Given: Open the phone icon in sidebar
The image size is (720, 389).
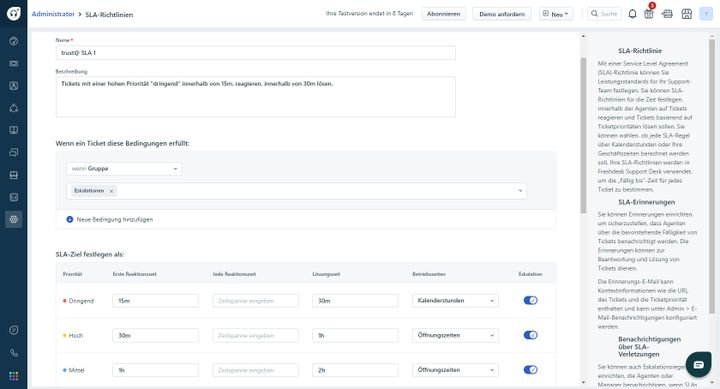Looking at the screenshot, I should pos(14,353).
